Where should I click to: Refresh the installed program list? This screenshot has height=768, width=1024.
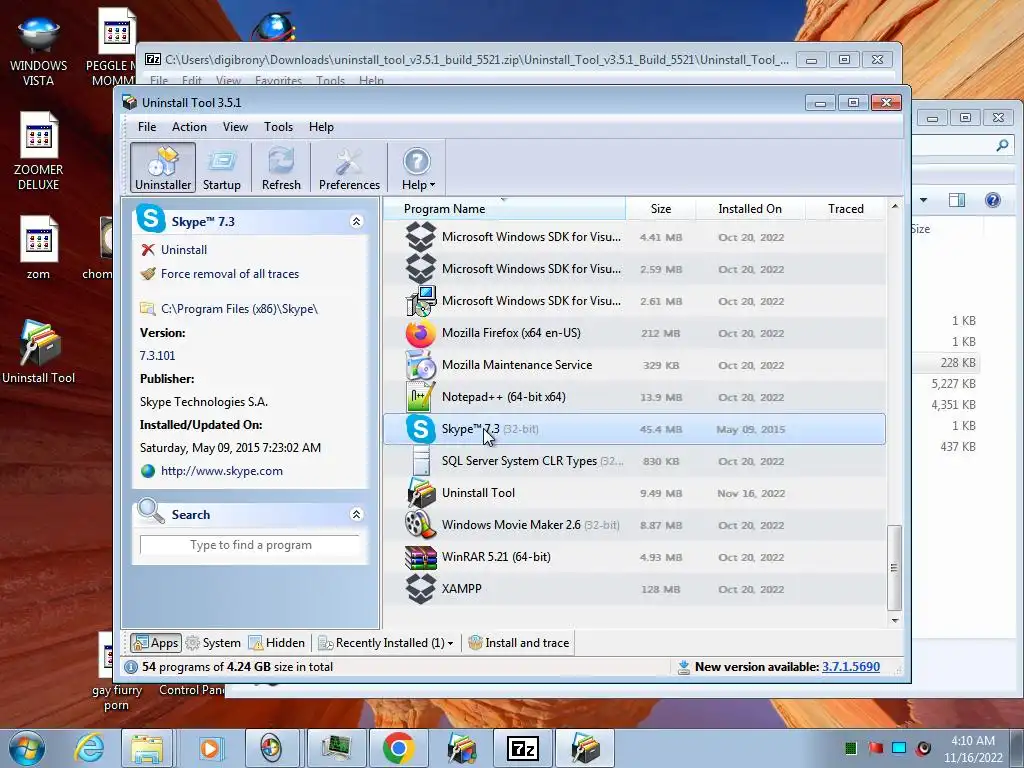click(281, 168)
